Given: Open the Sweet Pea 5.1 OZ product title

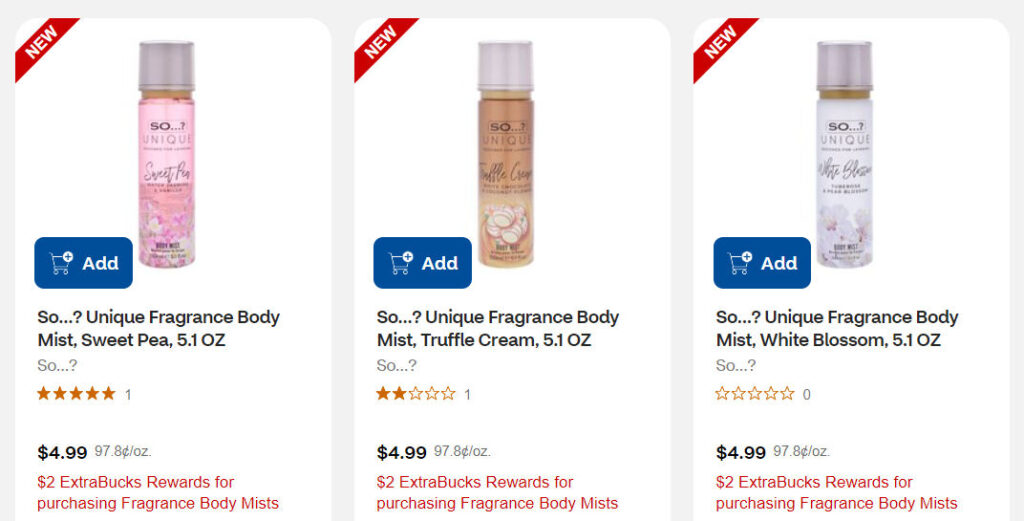Looking at the screenshot, I should point(158,329).
